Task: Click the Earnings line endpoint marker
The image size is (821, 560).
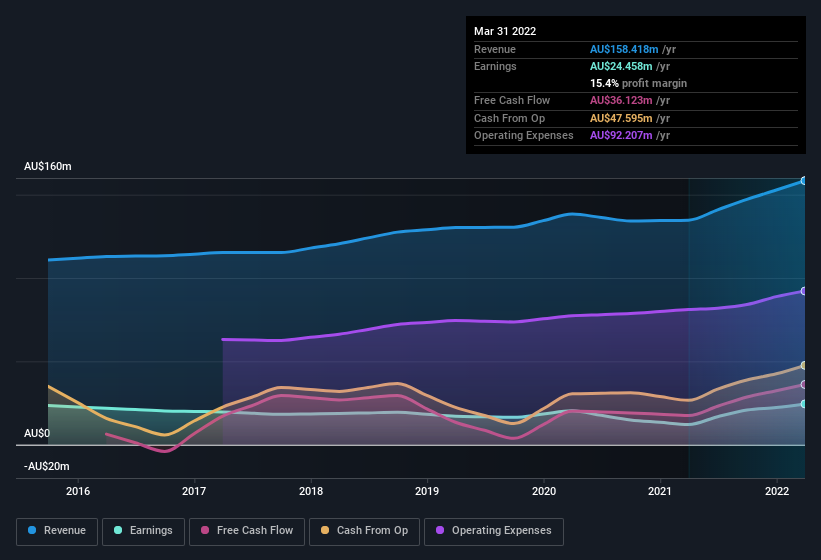Action: pos(803,404)
